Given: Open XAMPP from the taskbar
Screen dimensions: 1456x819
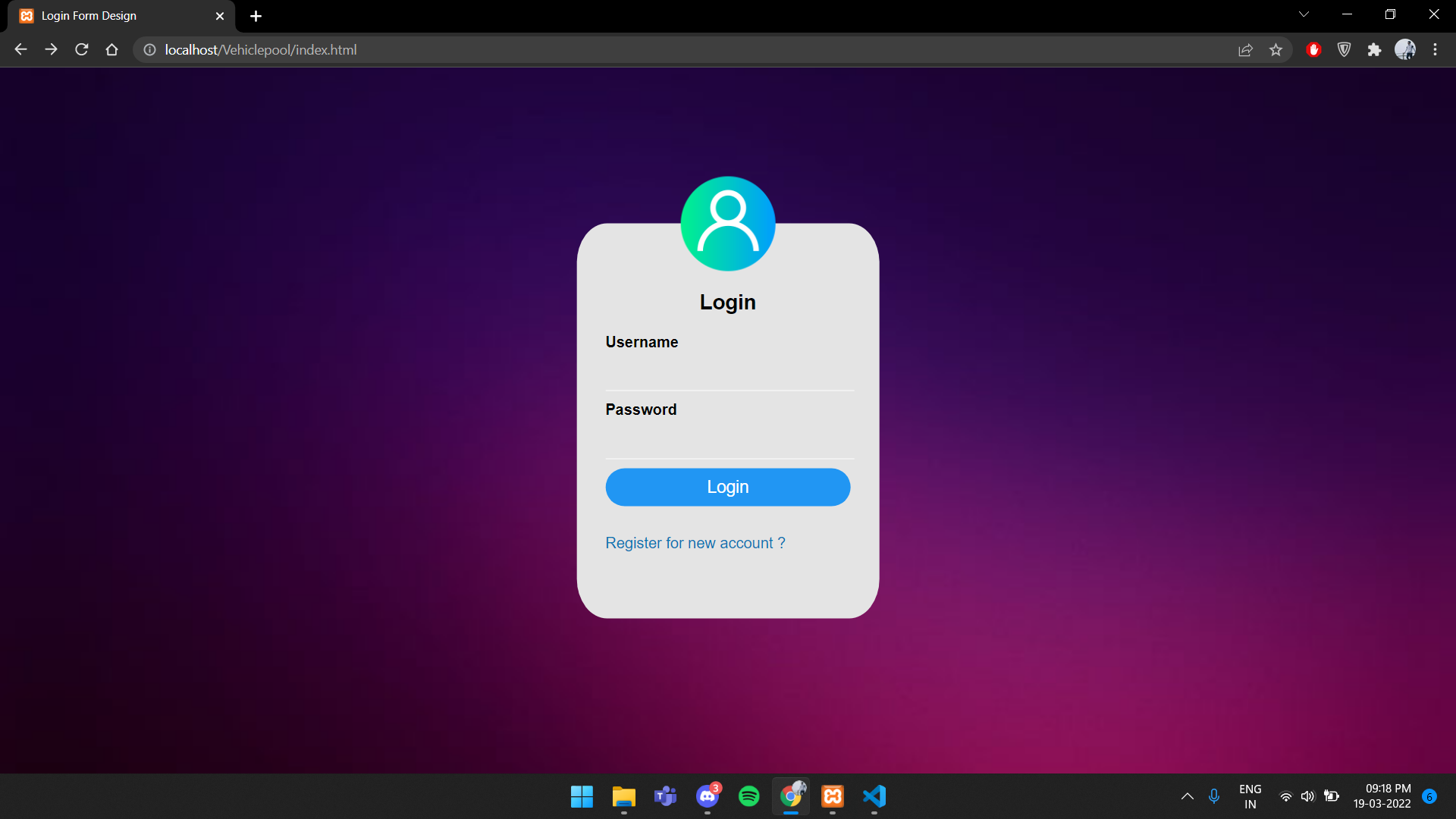Looking at the screenshot, I should (x=833, y=796).
